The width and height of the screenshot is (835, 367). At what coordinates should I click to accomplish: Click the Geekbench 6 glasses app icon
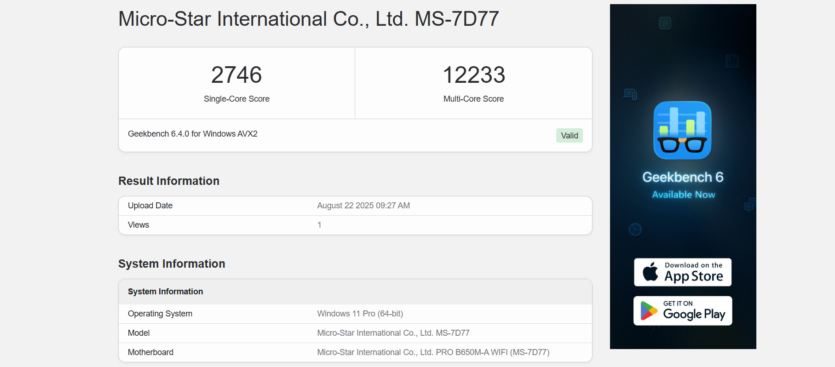click(682, 130)
